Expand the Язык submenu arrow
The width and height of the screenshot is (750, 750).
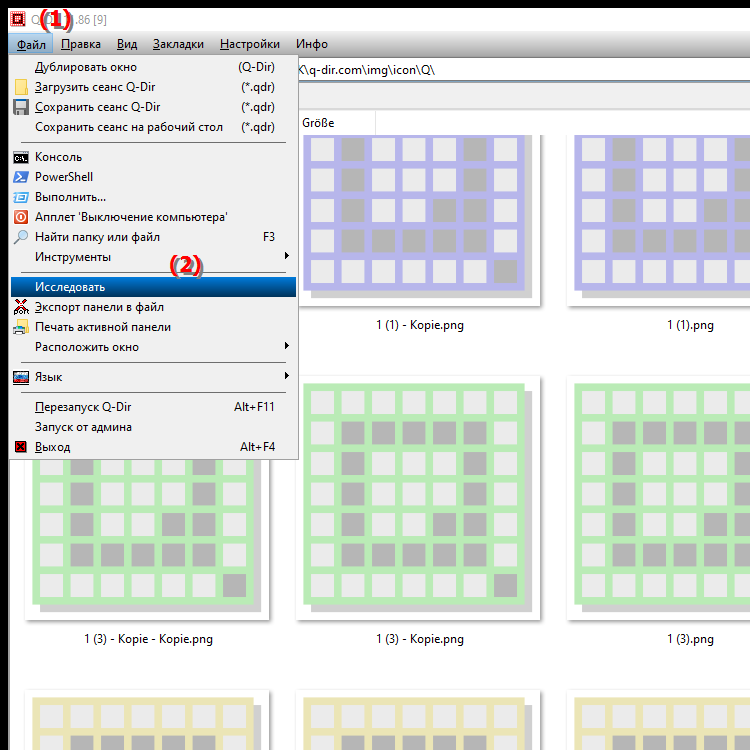[x=287, y=376]
